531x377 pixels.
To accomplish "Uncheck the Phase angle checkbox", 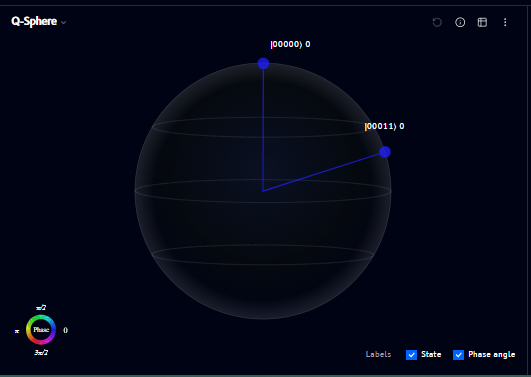I will [458, 355].
